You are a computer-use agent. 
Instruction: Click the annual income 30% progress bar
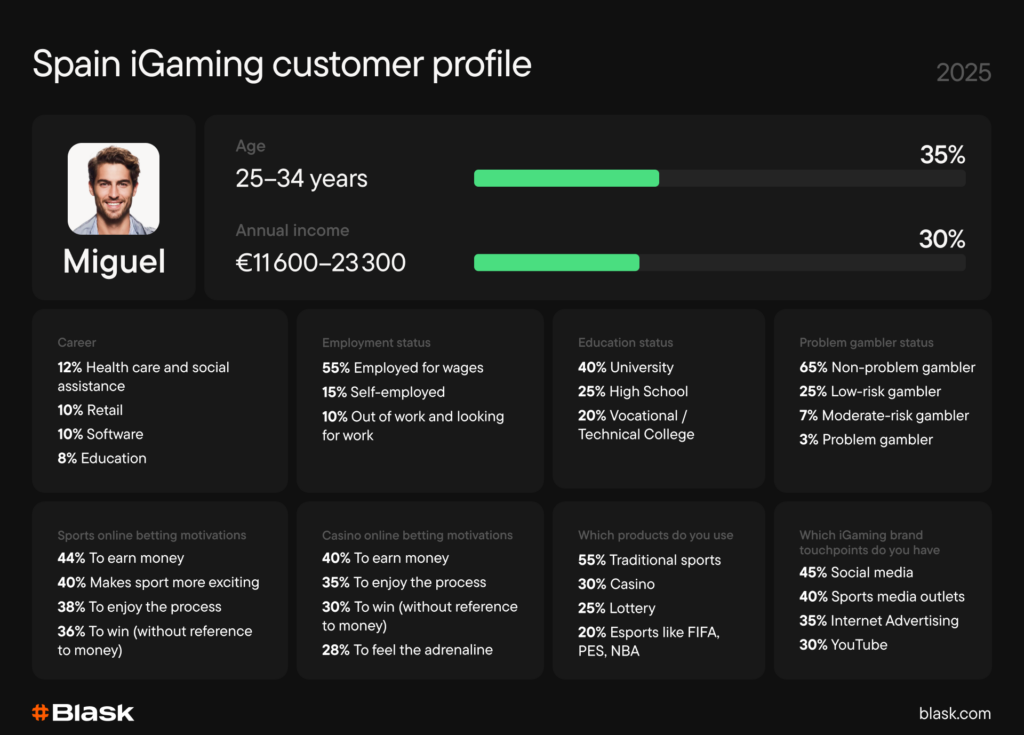719,262
